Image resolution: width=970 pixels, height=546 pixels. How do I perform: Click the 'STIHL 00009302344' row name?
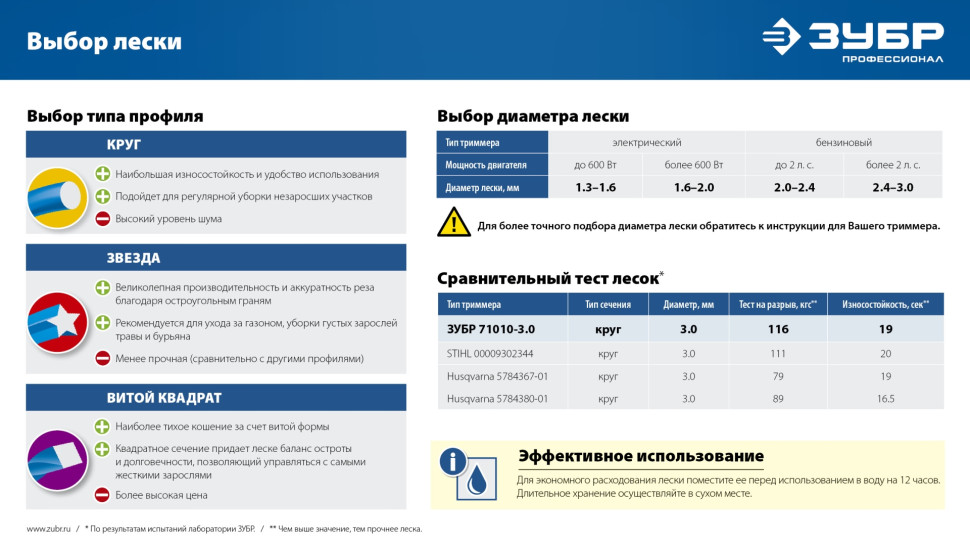tap(490, 354)
